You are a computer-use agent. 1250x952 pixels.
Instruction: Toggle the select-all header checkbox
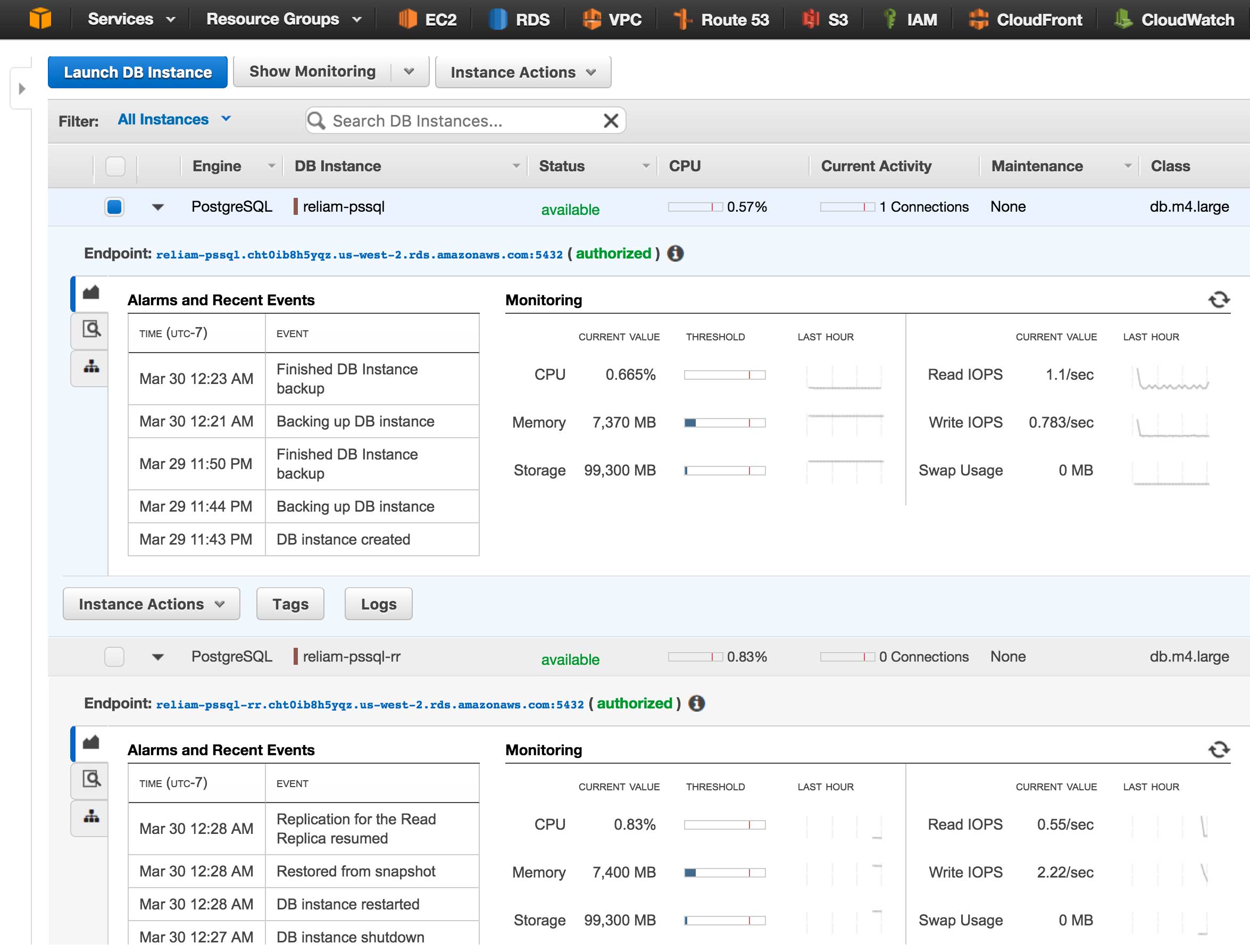pyautogui.click(x=115, y=166)
